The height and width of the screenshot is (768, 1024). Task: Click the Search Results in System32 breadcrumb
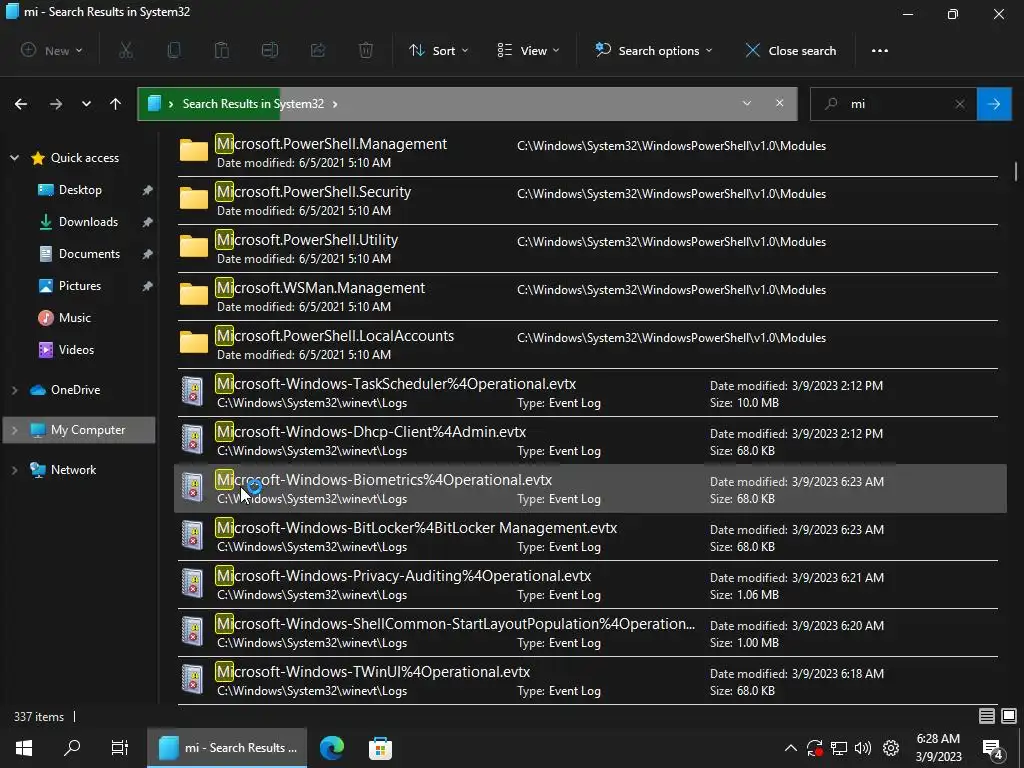[x=253, y=104]
